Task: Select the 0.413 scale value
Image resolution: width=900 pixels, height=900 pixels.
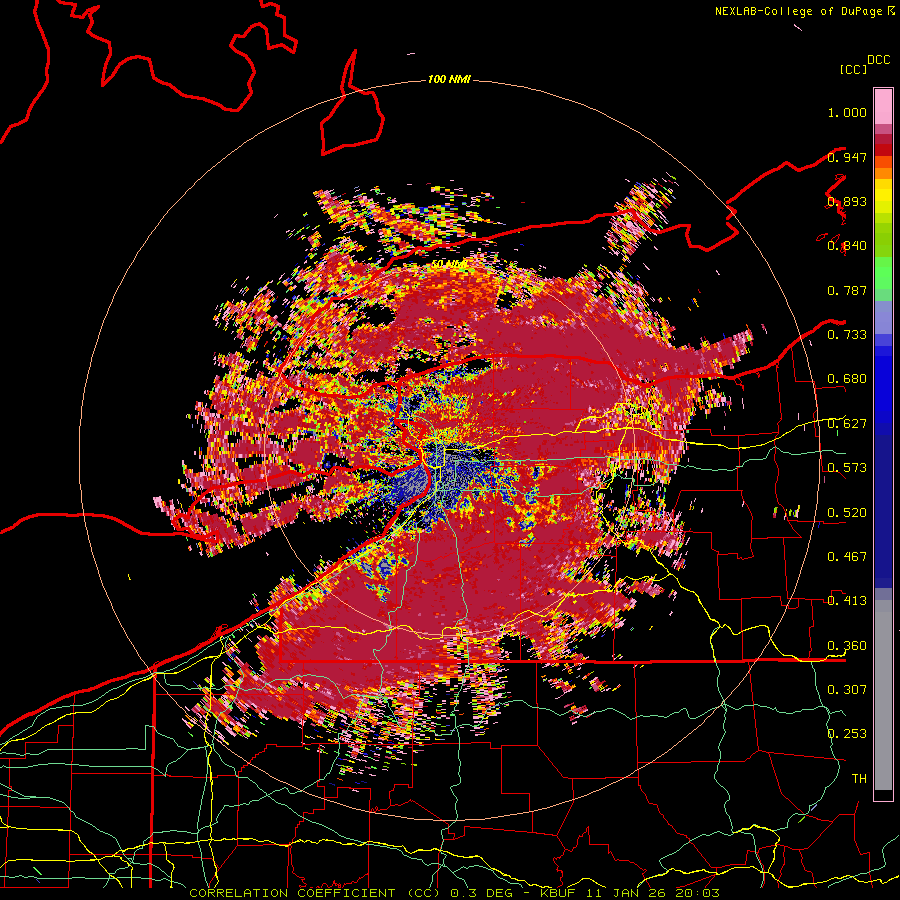Action: [847, 601]
